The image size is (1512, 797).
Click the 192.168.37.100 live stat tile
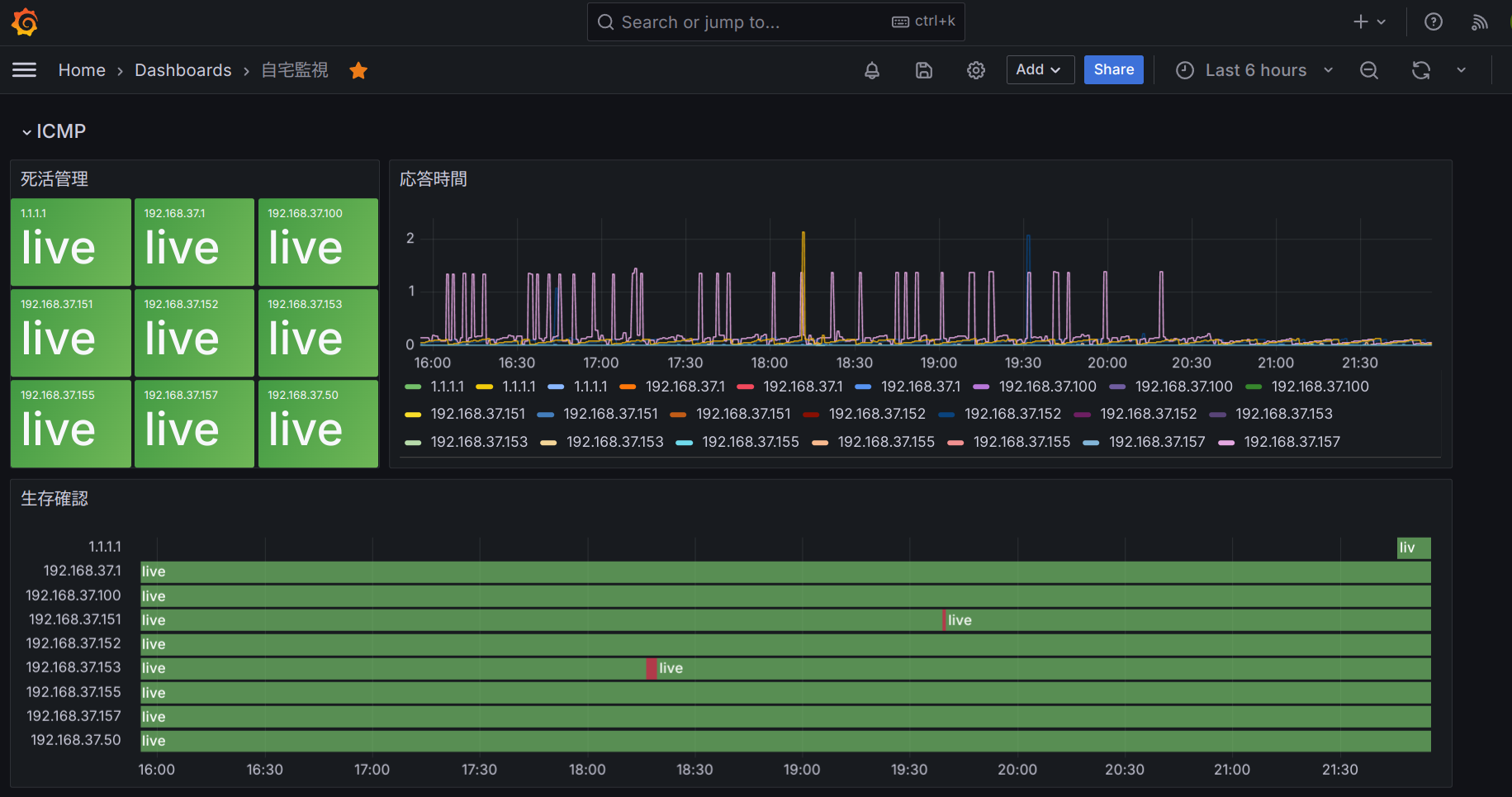coord(318,242)
